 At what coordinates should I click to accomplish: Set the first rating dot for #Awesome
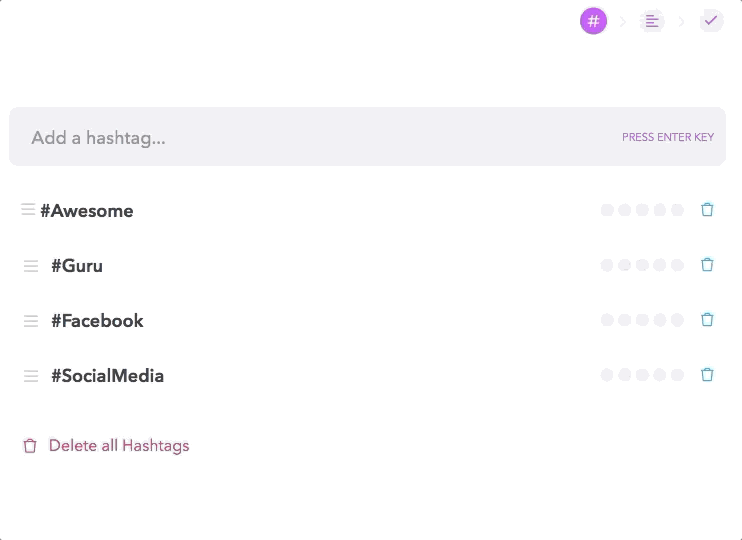pyautogui.click(x=607, y=210)
